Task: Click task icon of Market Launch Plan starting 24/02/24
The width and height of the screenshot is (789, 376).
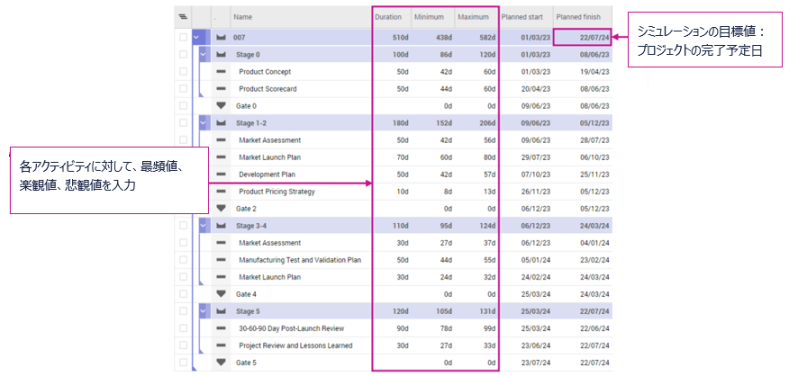Action: [x=221, y=277]
